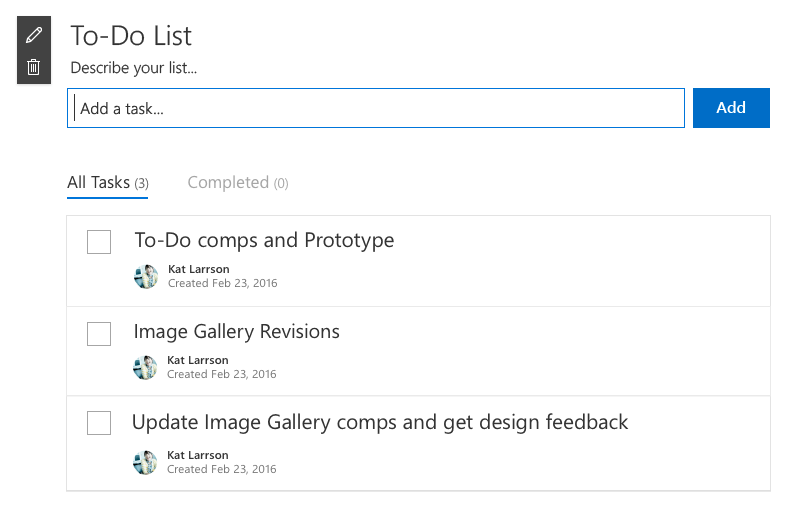Focus the Add a task input field
792x512 pixels.
[376, 108]
